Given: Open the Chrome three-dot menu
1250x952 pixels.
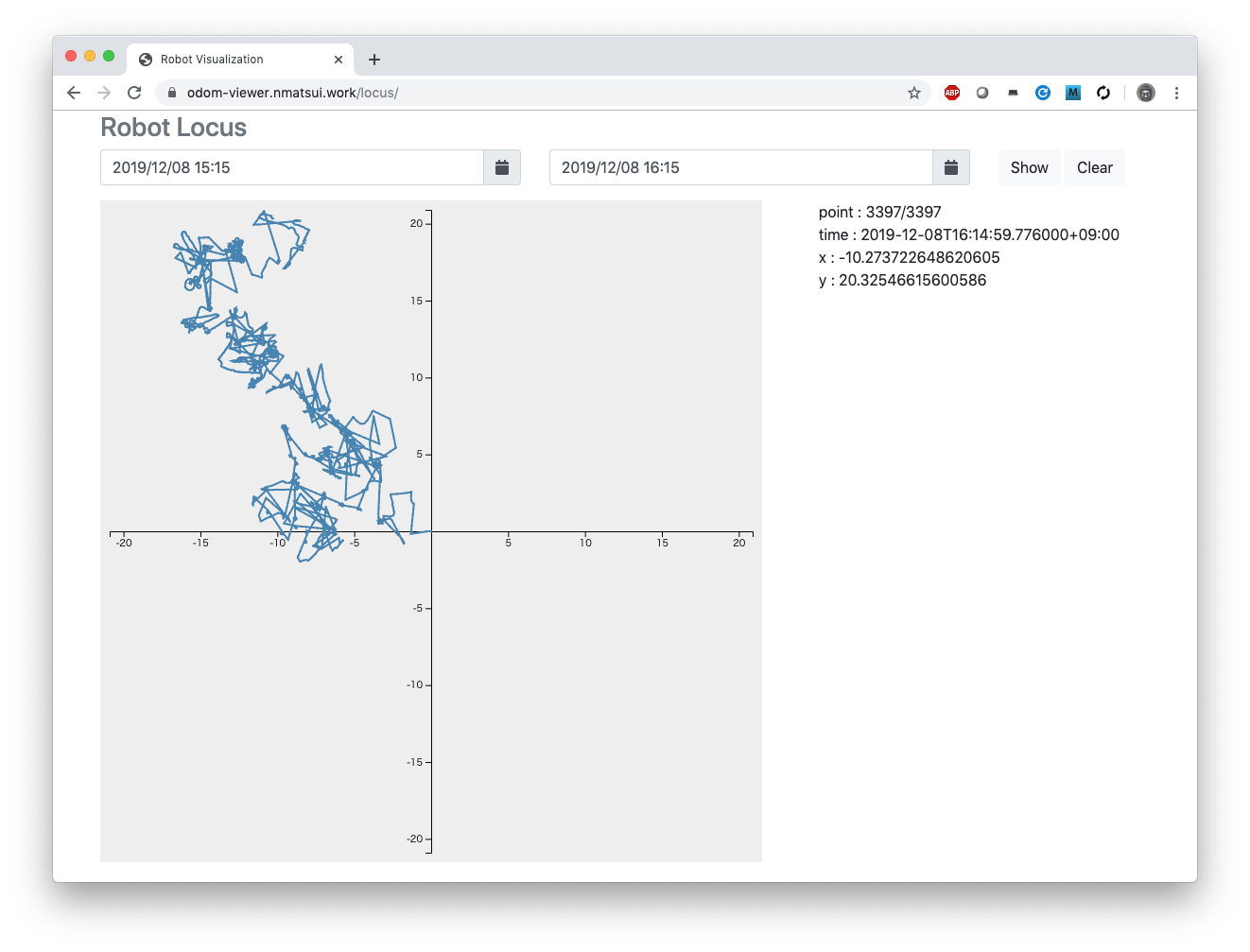Looking at the screenshot, I should pos(1176,93).
